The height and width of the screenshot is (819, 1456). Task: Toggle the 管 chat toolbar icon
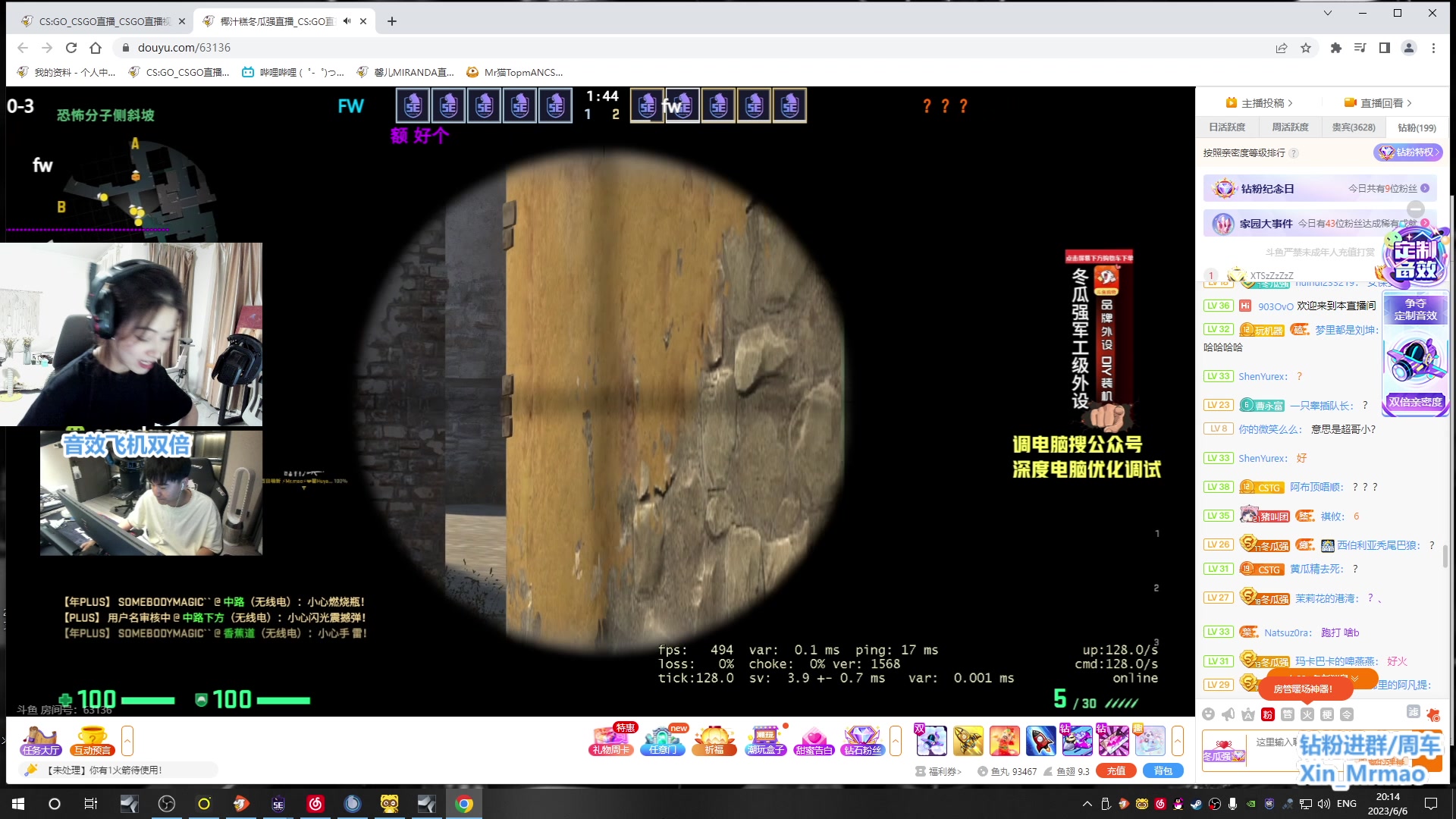[x=1288, y=714]
